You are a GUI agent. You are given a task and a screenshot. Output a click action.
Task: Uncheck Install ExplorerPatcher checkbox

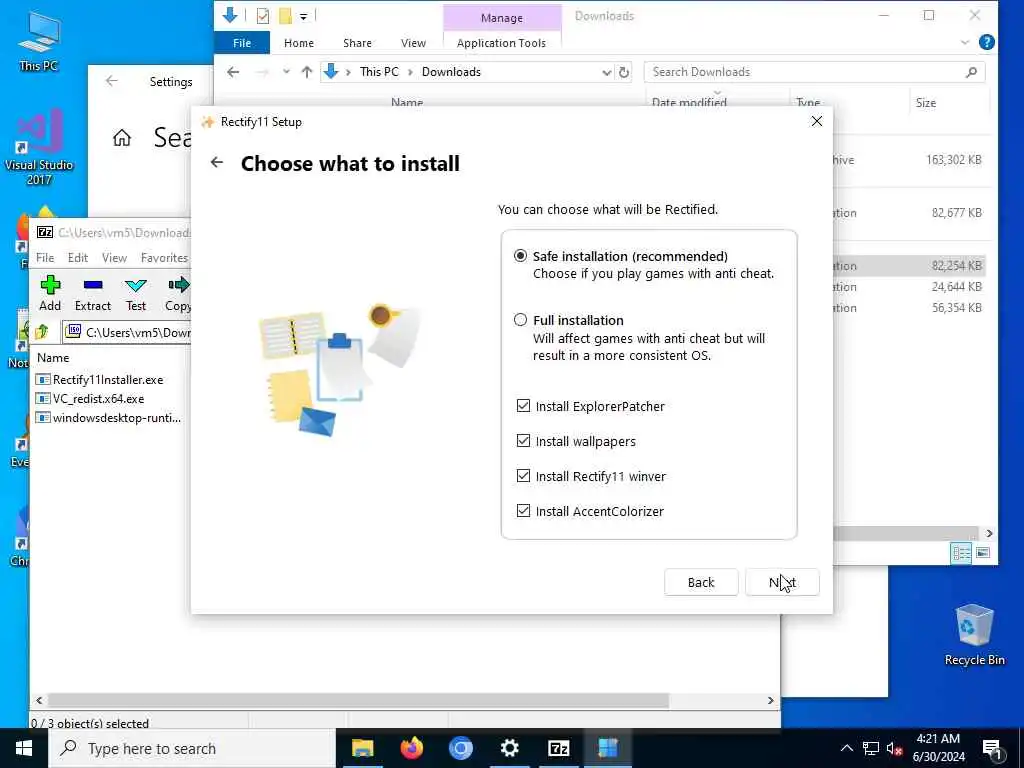[x=523, y=406]
